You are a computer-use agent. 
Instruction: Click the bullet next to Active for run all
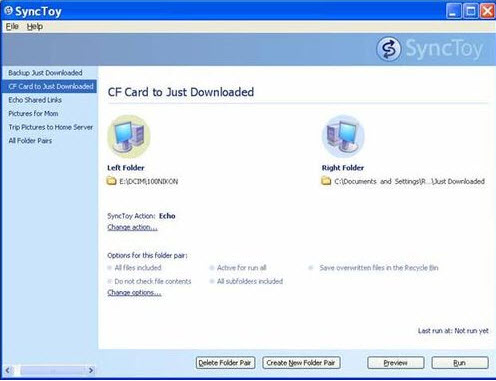(212, 268)
